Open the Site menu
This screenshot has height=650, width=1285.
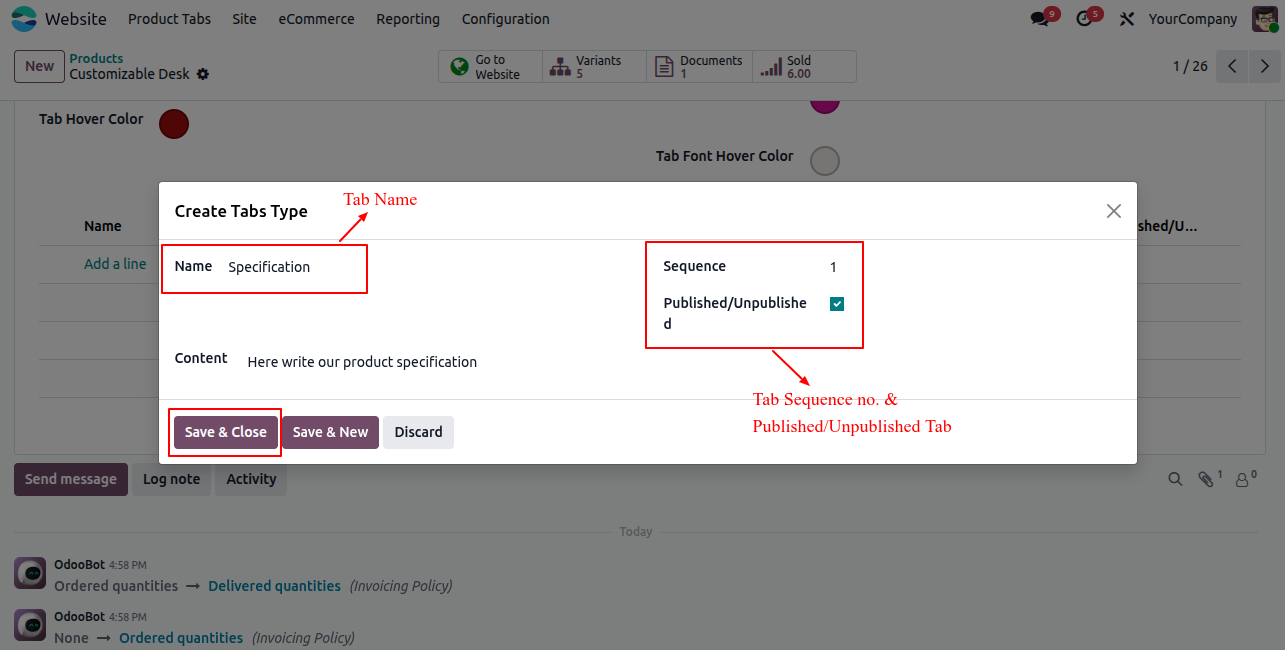coord(244,19)
